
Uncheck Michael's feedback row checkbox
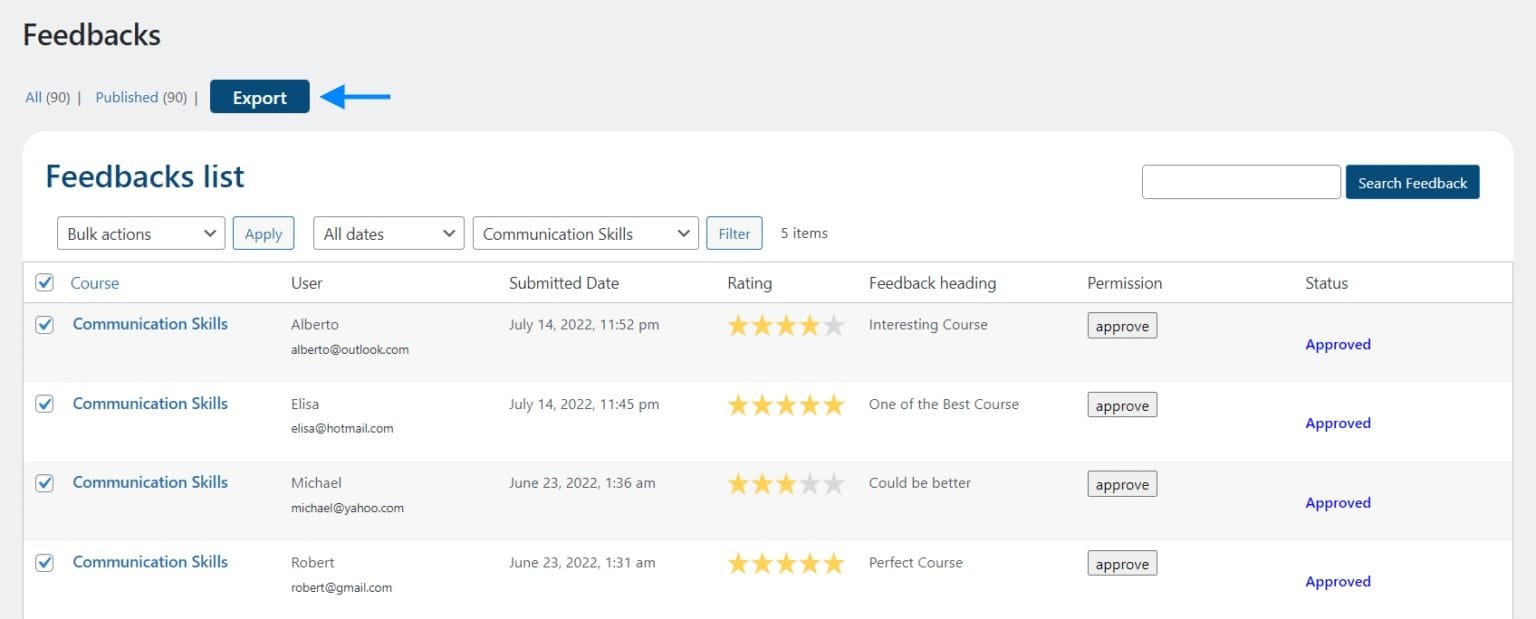point(44,483)
